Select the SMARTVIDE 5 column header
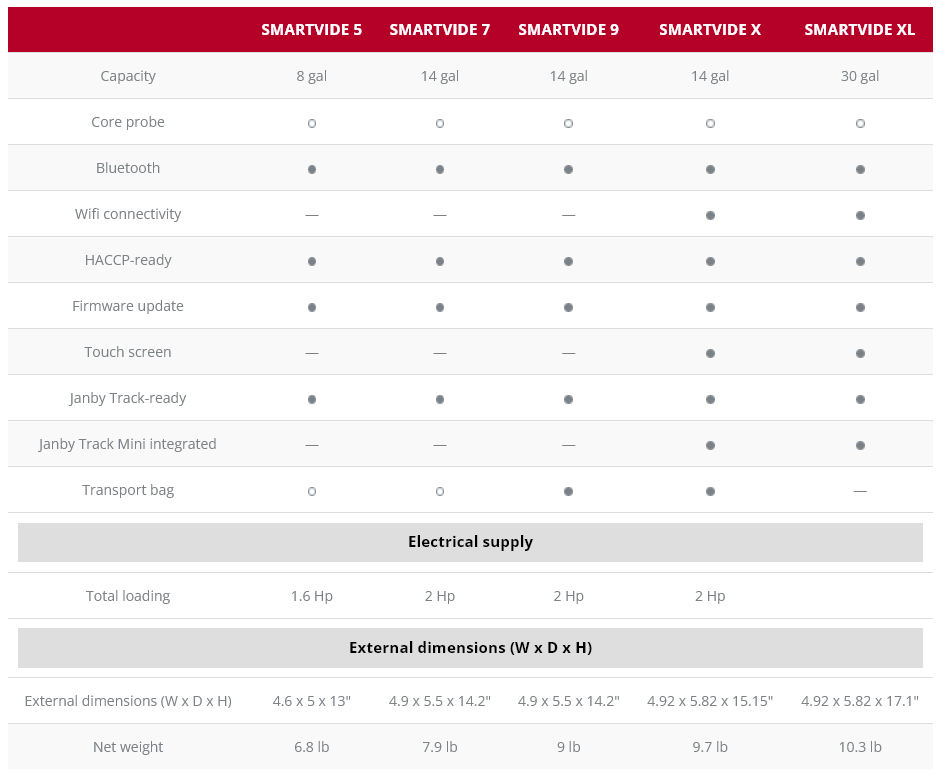Screen dimensions: 940x778 (x=312, y=30)
